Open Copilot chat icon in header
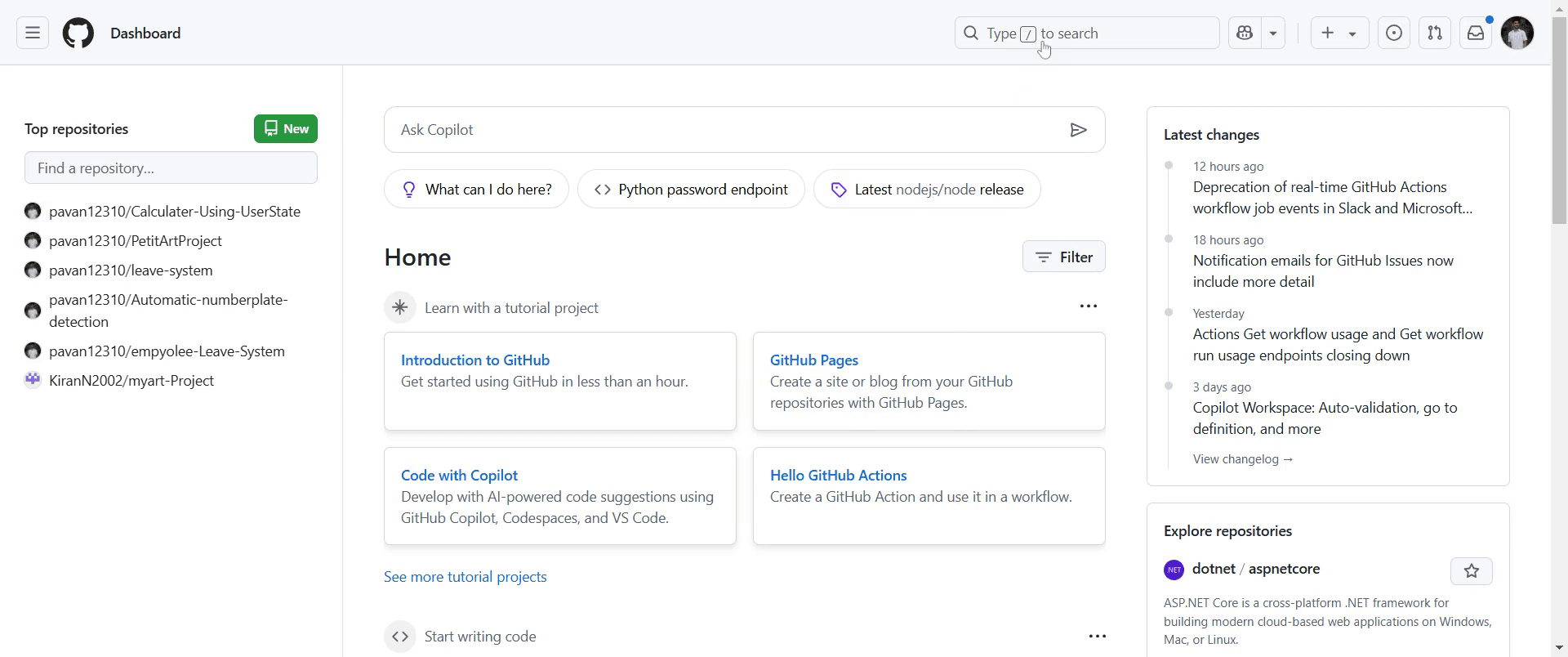1568x657 pixels. click(x=1245, y=33)
